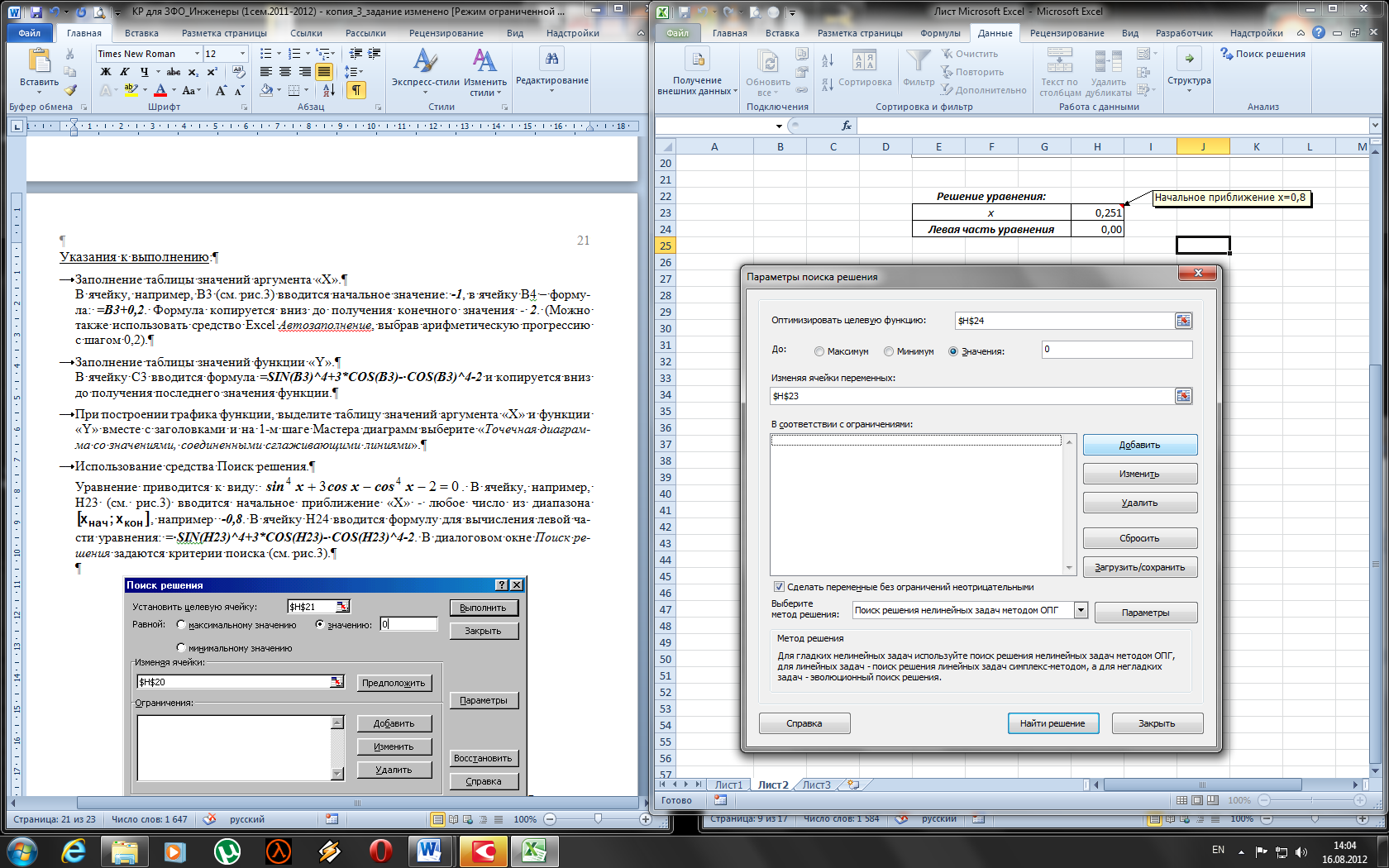Open the solving method (ОПГ) dropdown

[1081, 610]
